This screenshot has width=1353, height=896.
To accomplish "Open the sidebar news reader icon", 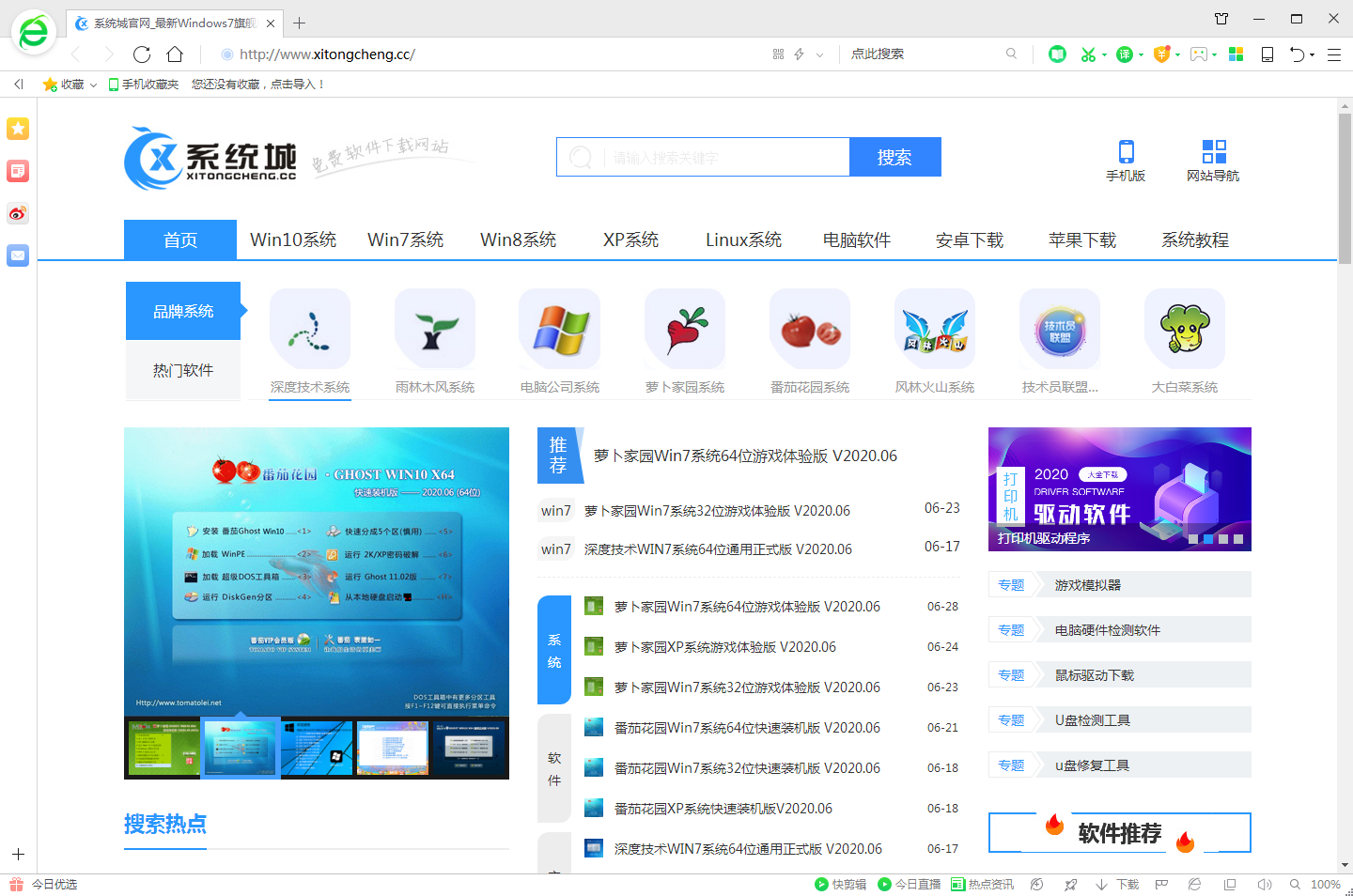I will [x=18, y=171].
